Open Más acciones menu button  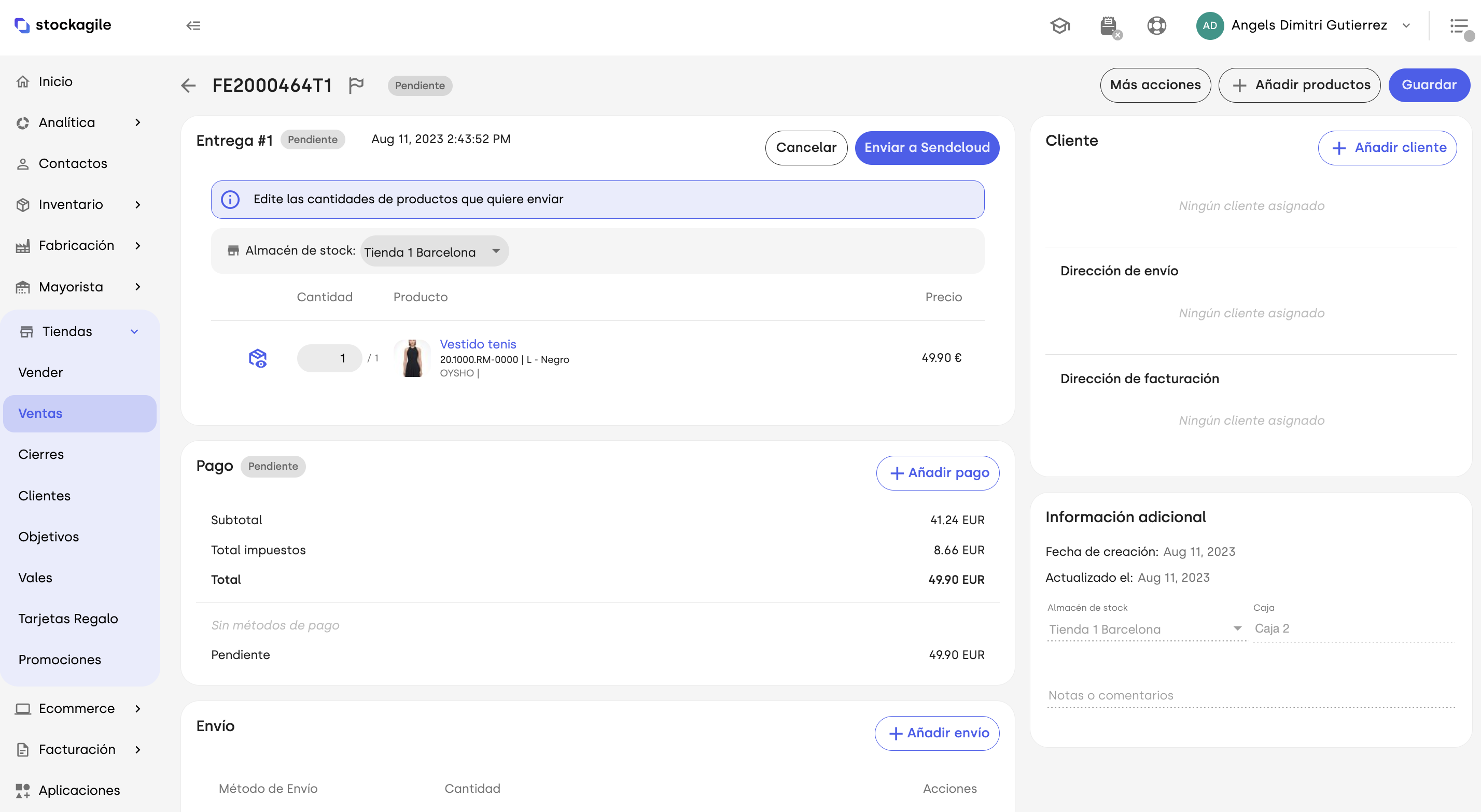(x=1155, y=85)
